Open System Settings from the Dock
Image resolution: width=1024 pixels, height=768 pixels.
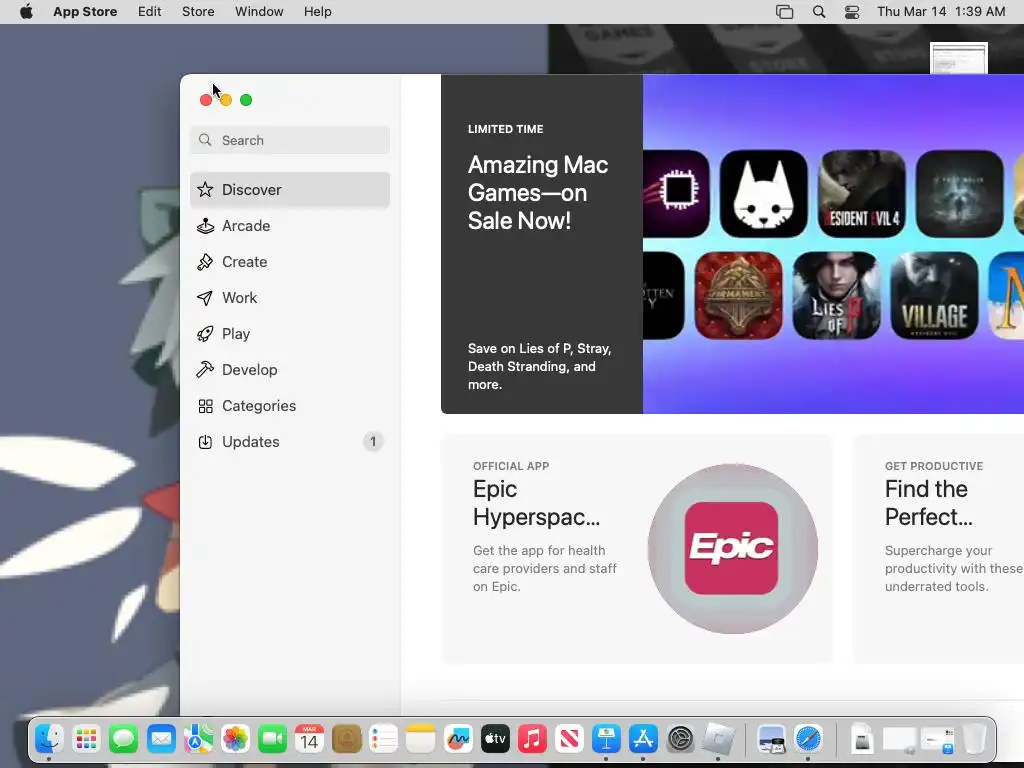pos(680,739)
